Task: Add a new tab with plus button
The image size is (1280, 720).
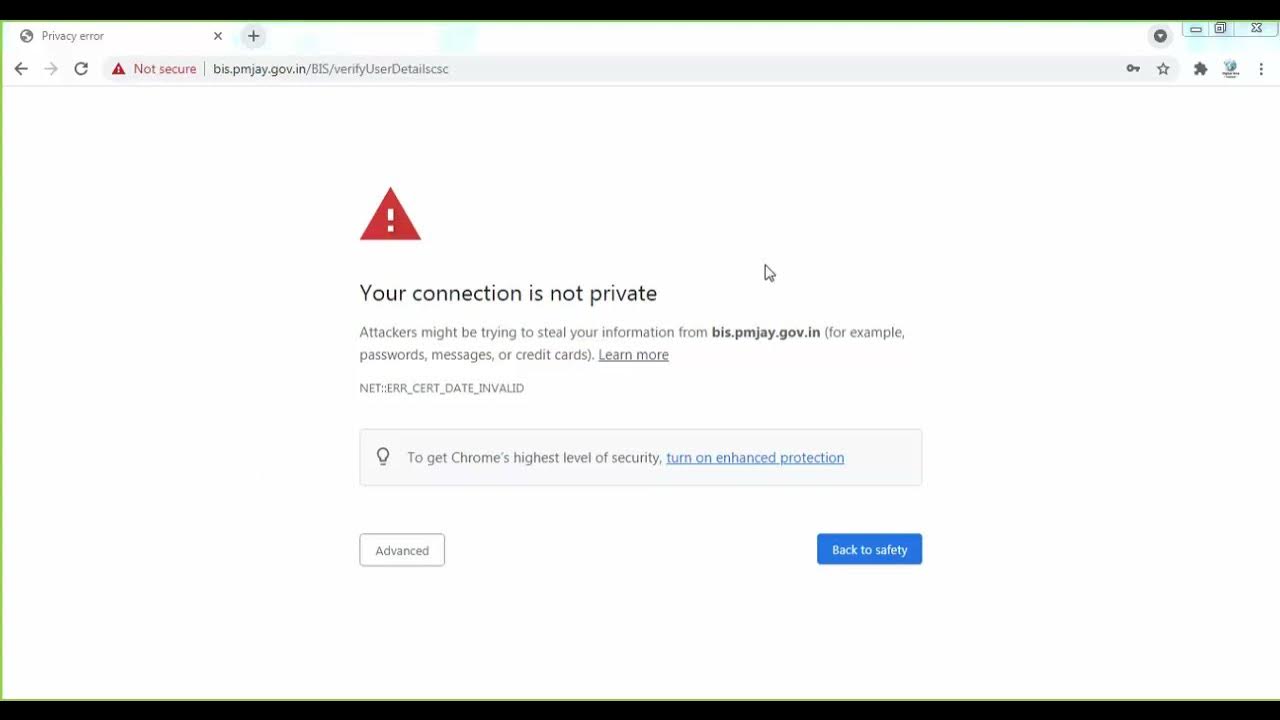Action: coord(253,36)
